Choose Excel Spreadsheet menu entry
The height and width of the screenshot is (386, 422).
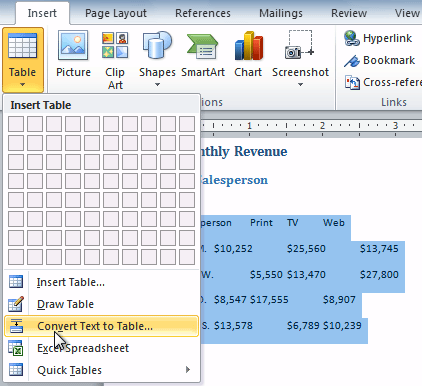point(102,348)
